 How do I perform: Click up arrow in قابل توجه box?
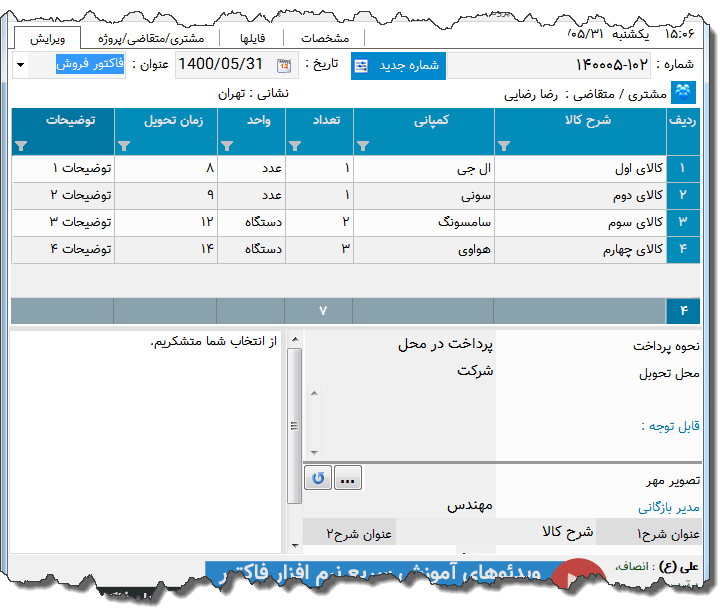pos(314,394)
